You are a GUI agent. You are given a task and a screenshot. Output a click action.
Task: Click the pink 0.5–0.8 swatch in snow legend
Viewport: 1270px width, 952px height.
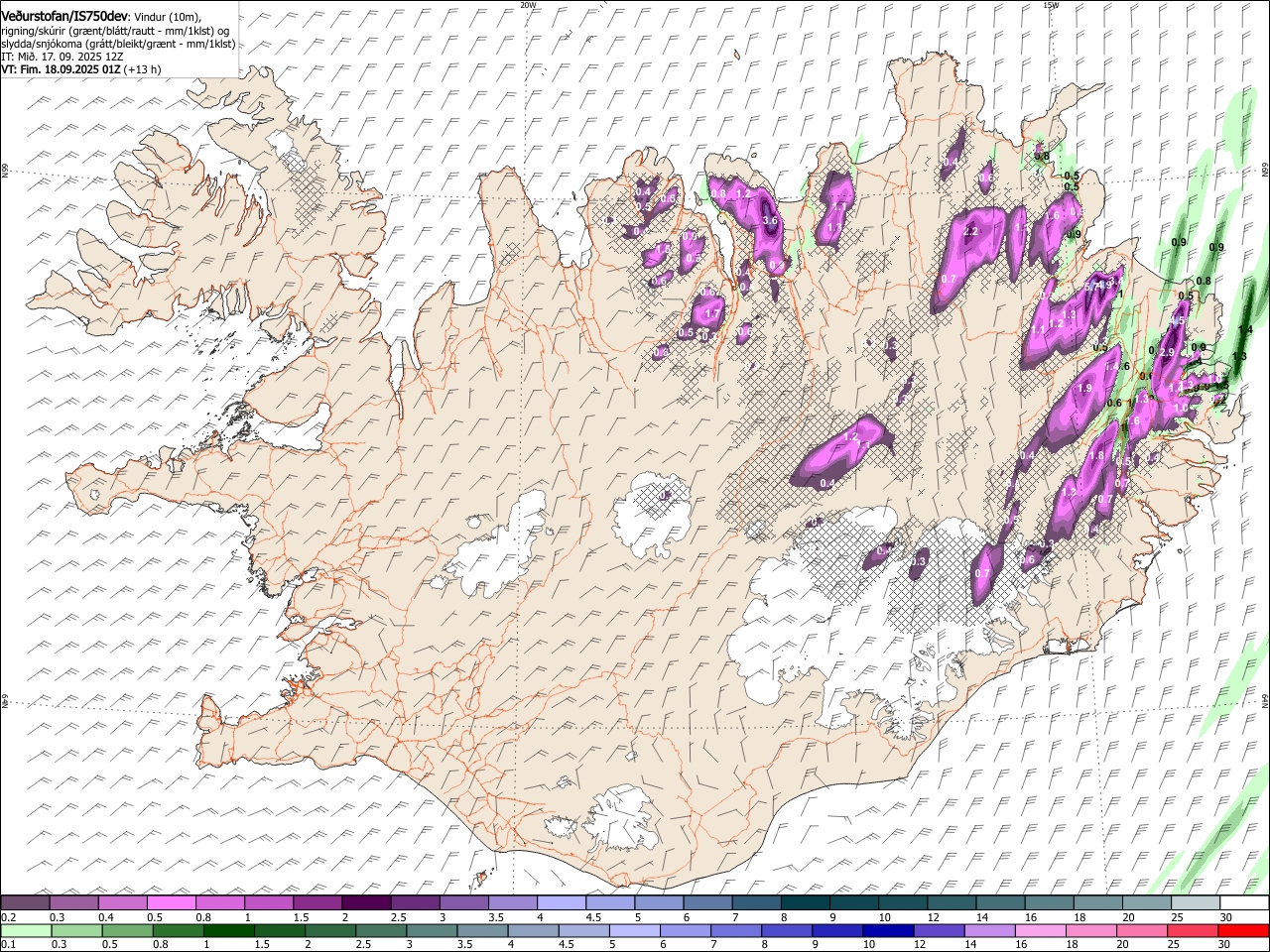172,902
